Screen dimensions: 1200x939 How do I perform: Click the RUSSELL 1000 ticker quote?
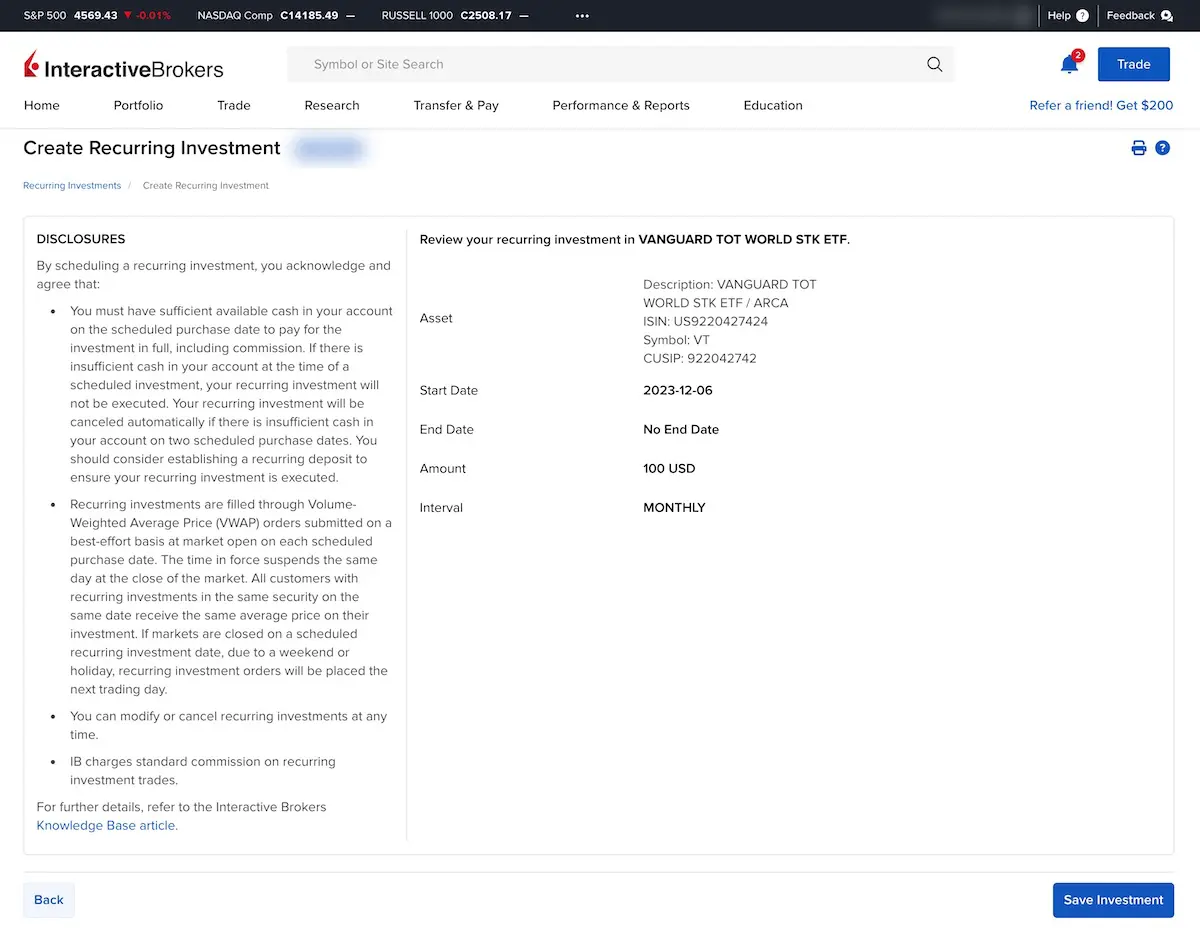point(456,16)
